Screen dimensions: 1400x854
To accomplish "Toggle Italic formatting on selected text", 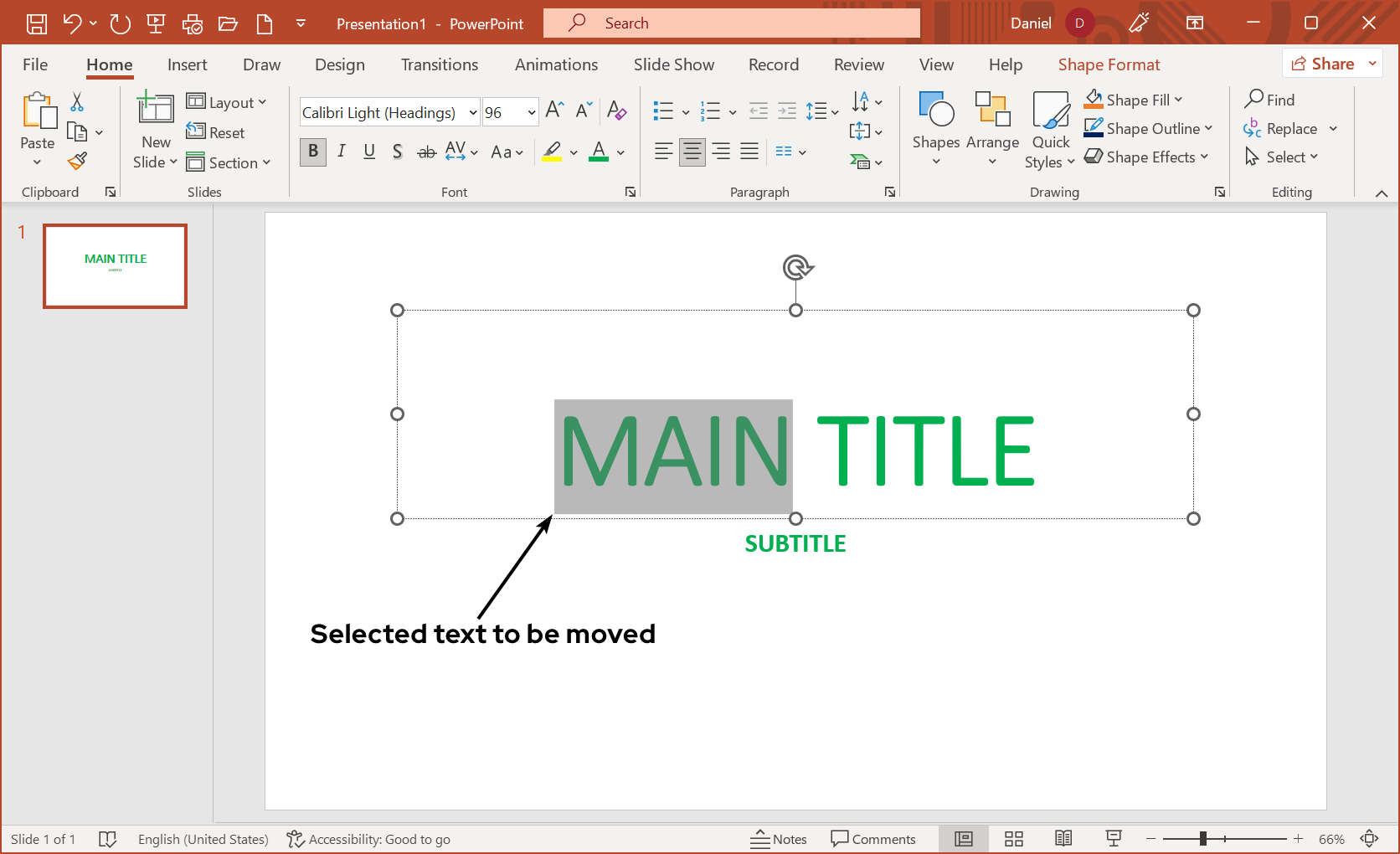I will point(342,152).
